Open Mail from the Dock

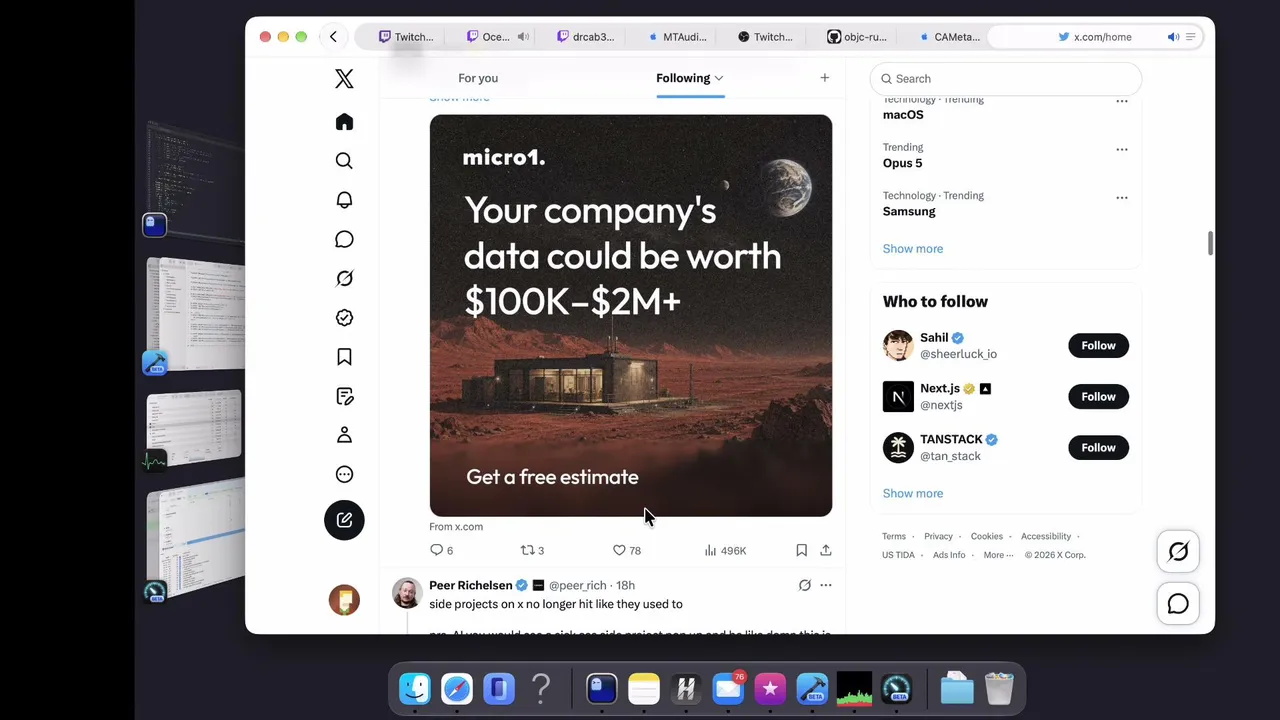[x=727, y=689]
